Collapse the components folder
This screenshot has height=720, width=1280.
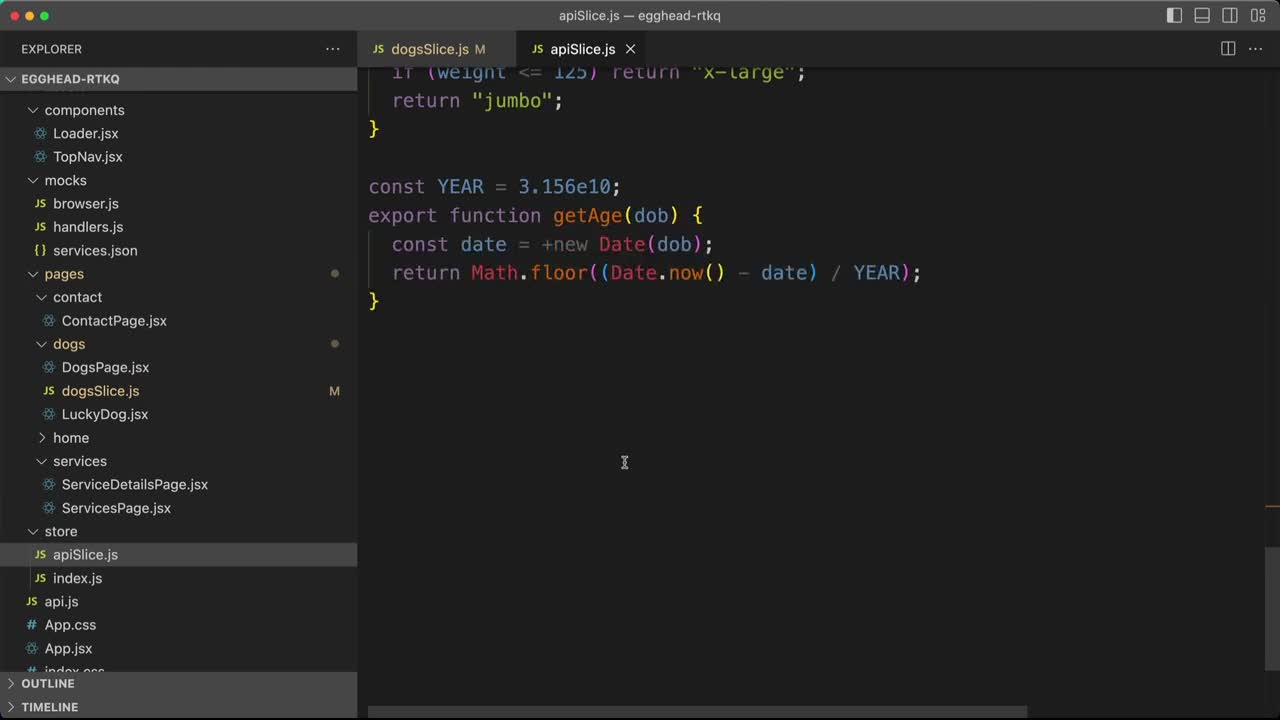(84, 110)
